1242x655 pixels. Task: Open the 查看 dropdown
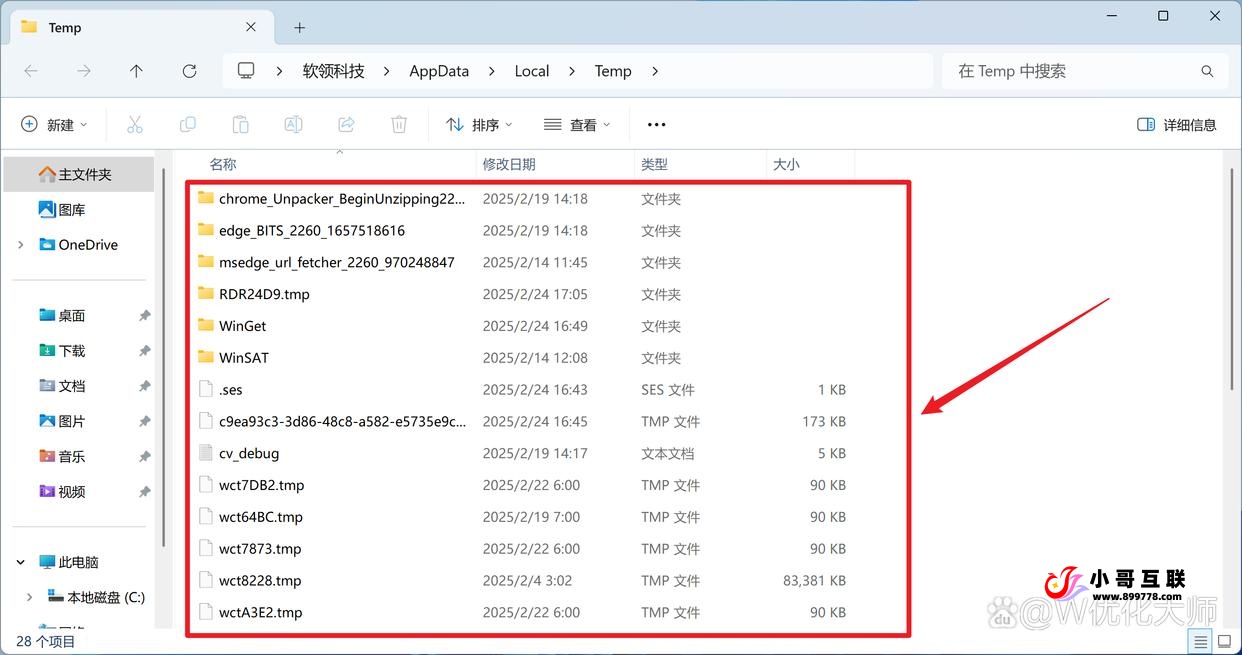pyautogui.click(x=575, y=124)
